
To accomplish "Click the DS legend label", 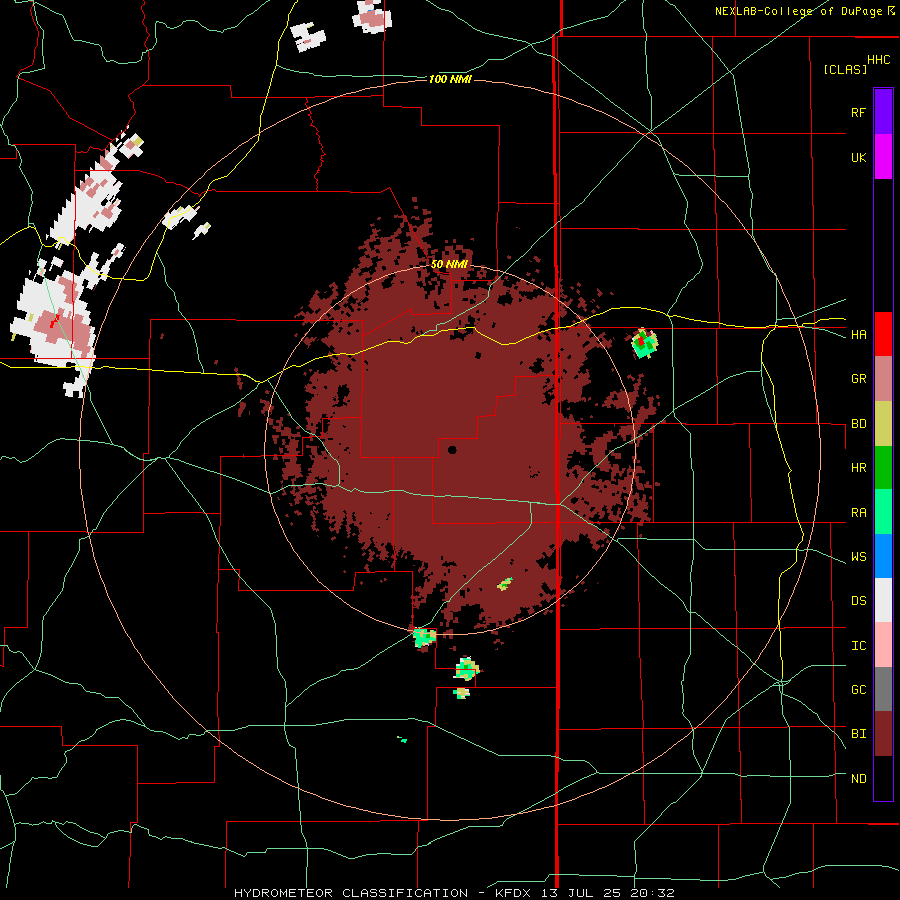I will point(859,601).
